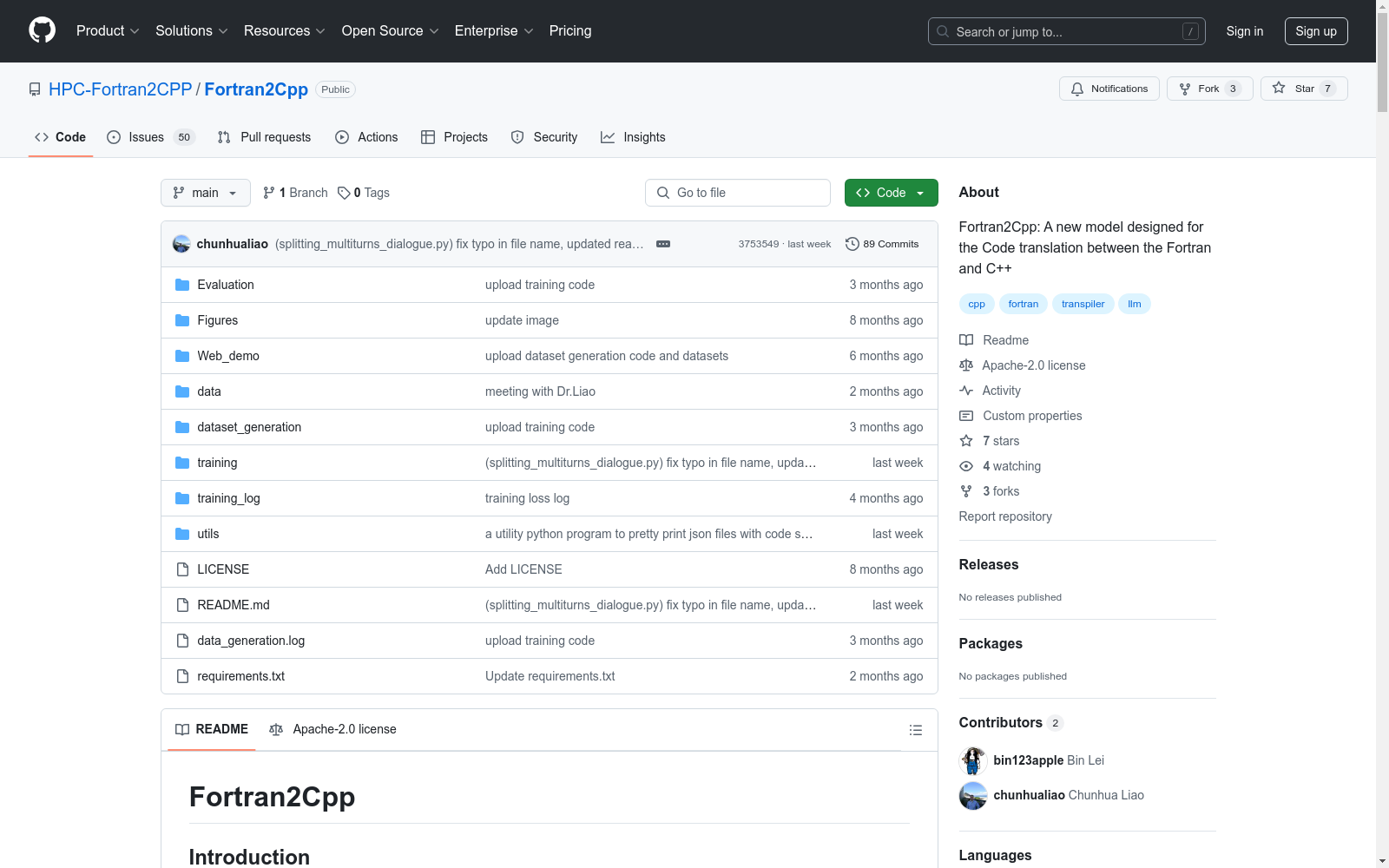Click the Apache-2.0 license scale icon
The height and width of the screenshot is (868, 1389).
tap(966, 365)
